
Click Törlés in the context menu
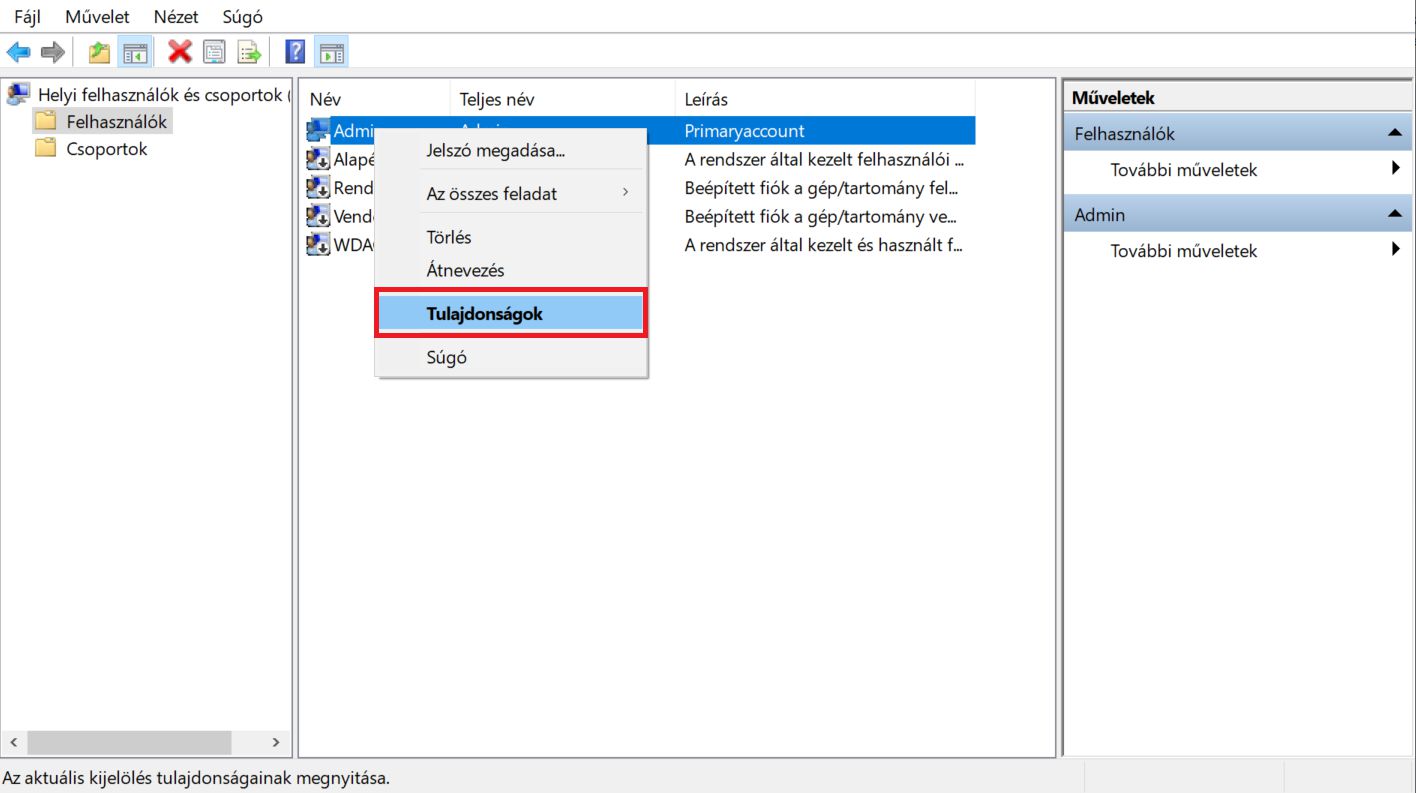pos(449,237)
